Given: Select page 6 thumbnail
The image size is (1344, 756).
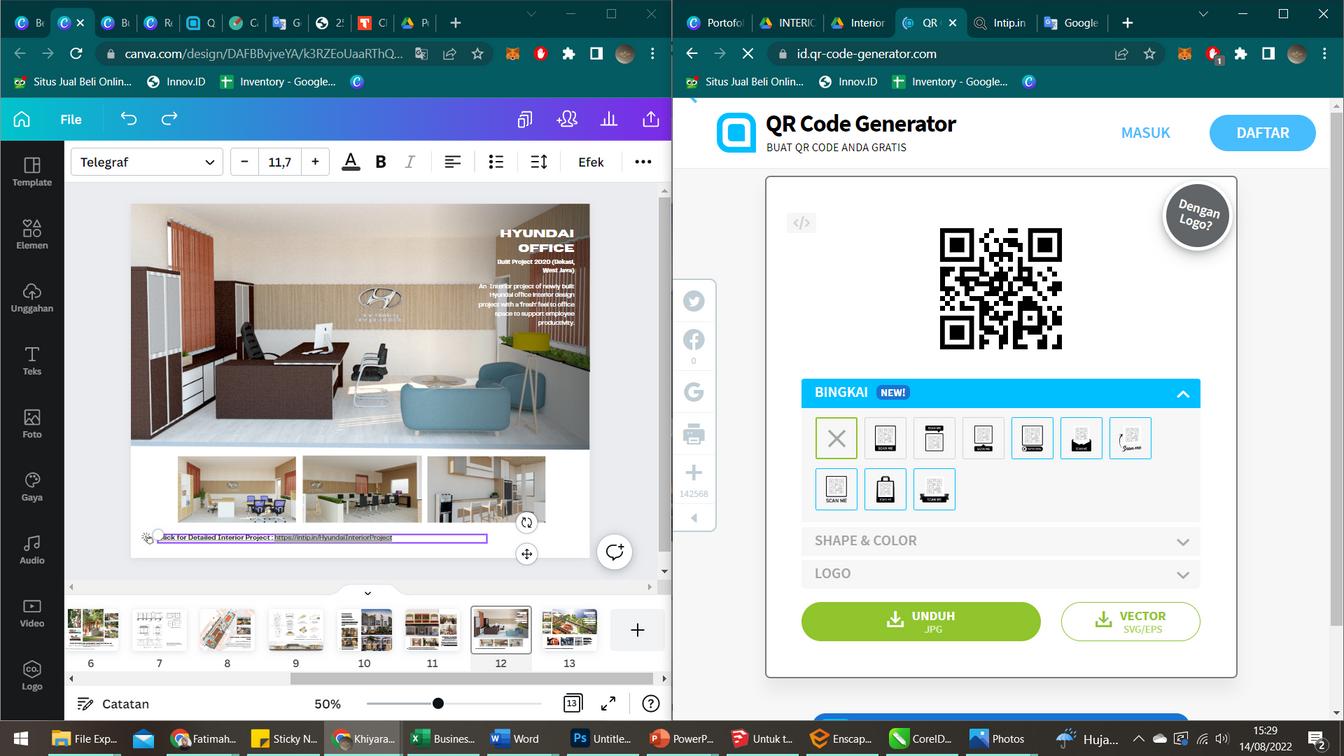Looking at the screenshot, I should click(x=92, y=630).
